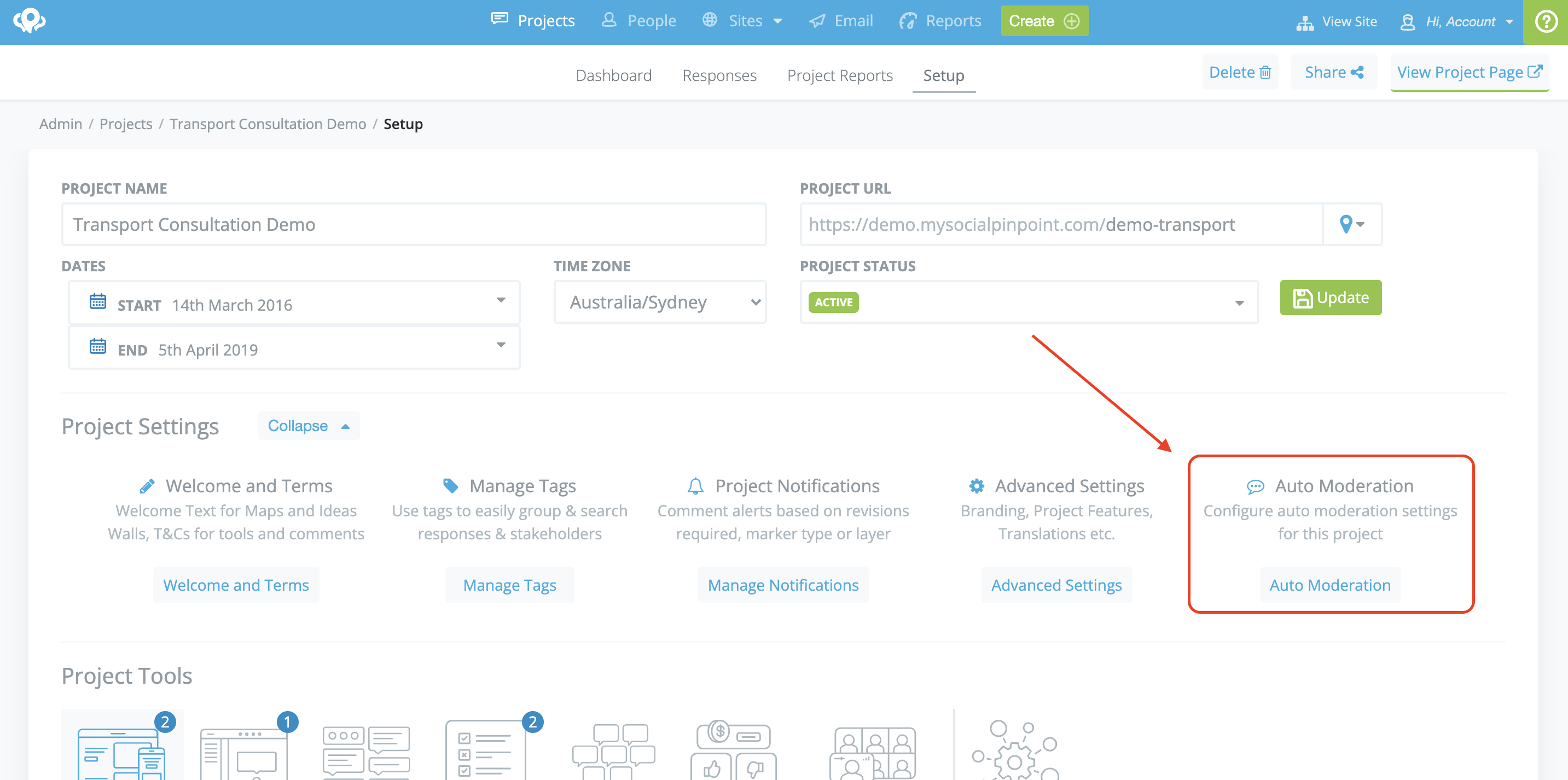Click the View Site sitemap icon
The image size is (1568, 780).
pyautogui.click(x=1304, y=22)
